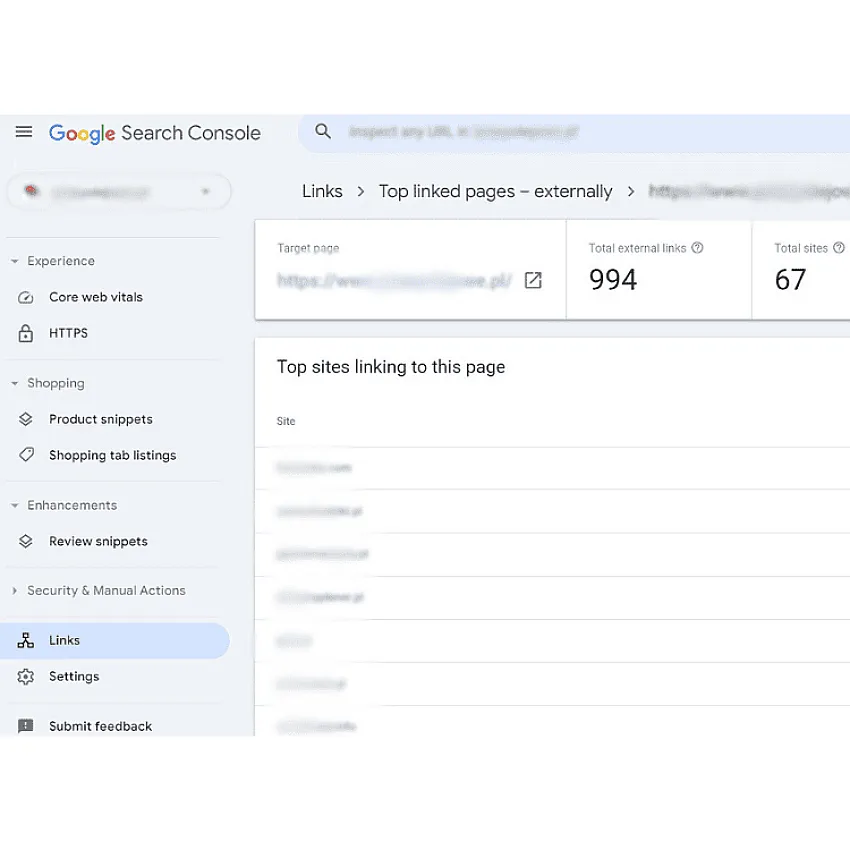Click the HTTPS padlock icon
Image resolution: width=850 pixels, height=850 pixels.
pyautogui.click(x=26, y=333)
